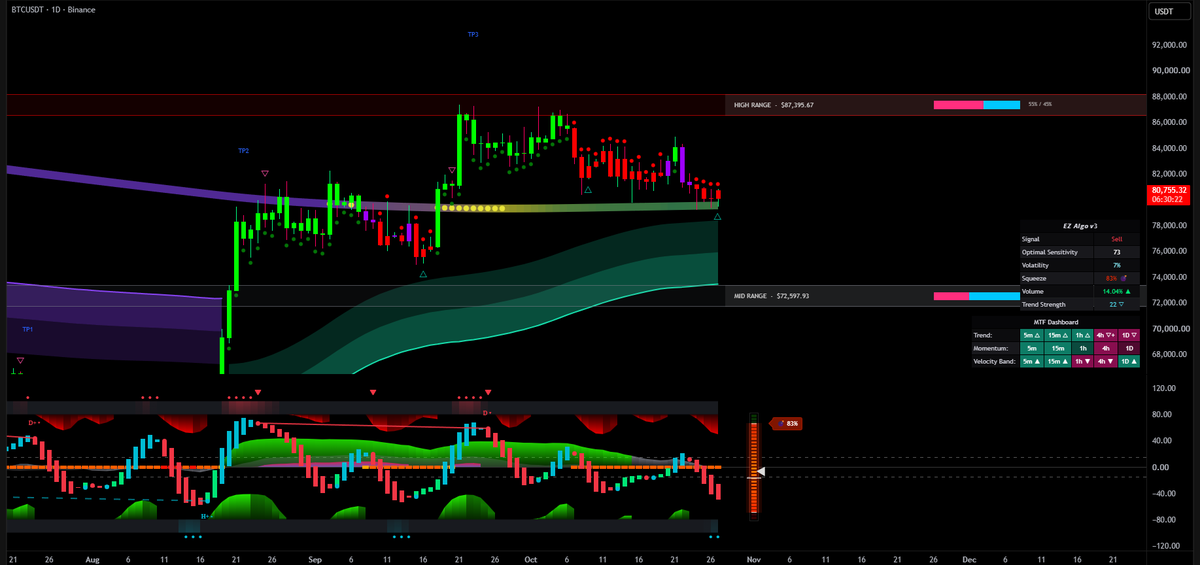Click the 68,000.00 price axis label
Screen dimensions: 1200x565
point(1169,354)
